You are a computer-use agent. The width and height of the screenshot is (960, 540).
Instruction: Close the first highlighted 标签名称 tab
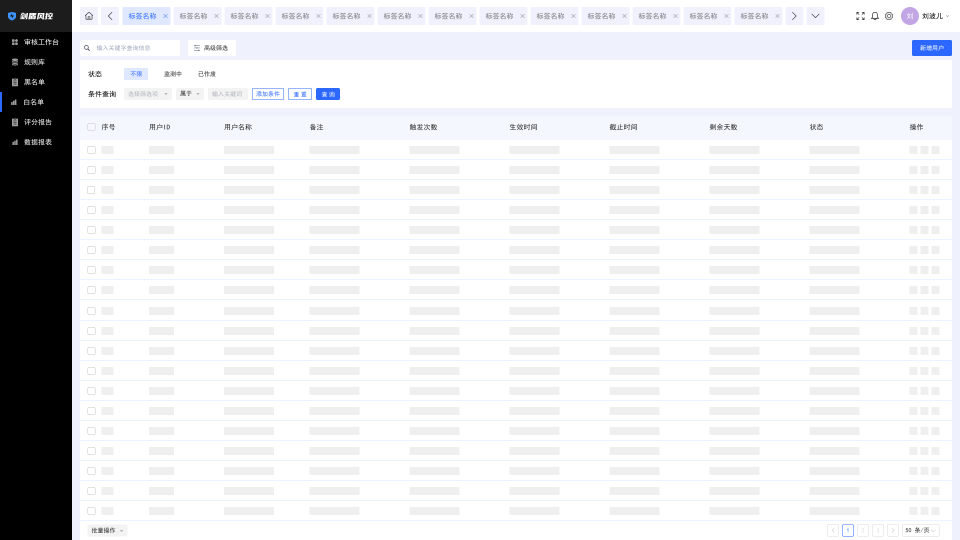point(165,16)
